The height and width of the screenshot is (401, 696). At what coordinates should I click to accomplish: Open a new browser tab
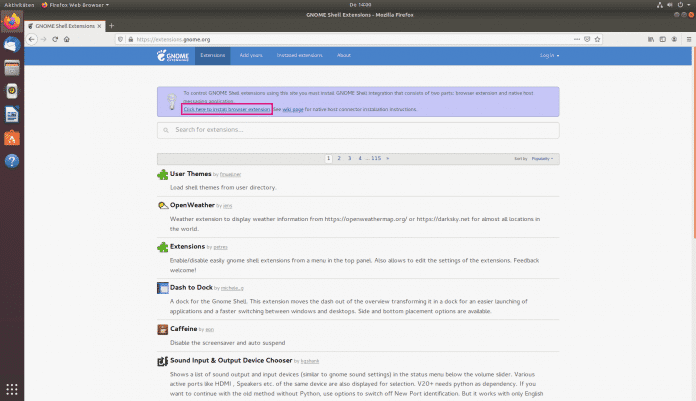point(110,24)
